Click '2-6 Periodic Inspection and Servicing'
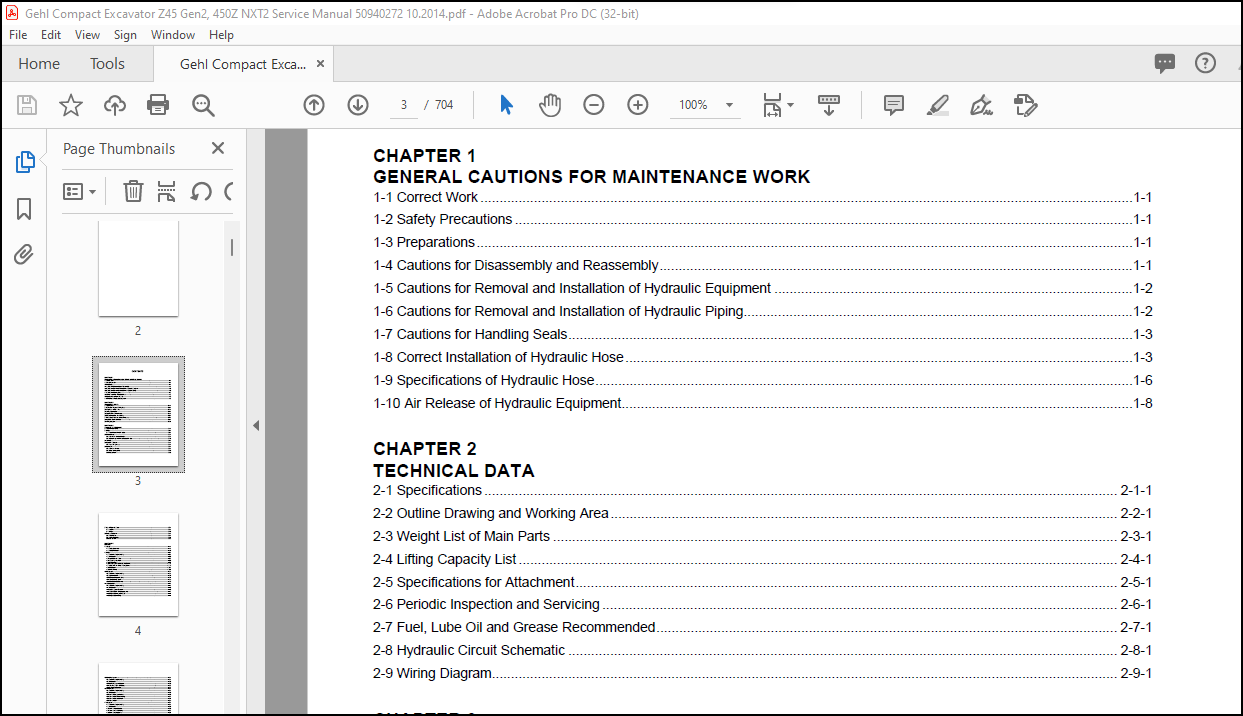 pos(762,604)
